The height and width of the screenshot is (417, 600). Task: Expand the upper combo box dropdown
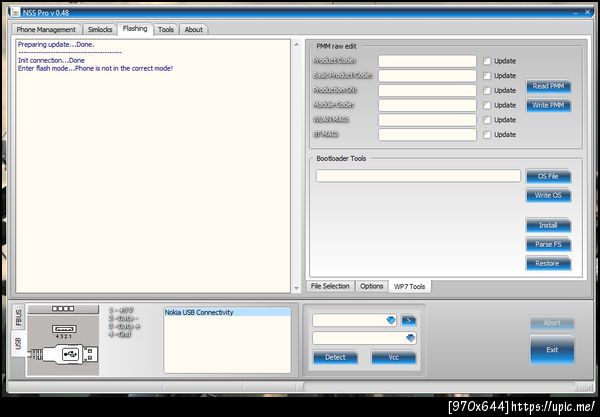pos(391,320)
